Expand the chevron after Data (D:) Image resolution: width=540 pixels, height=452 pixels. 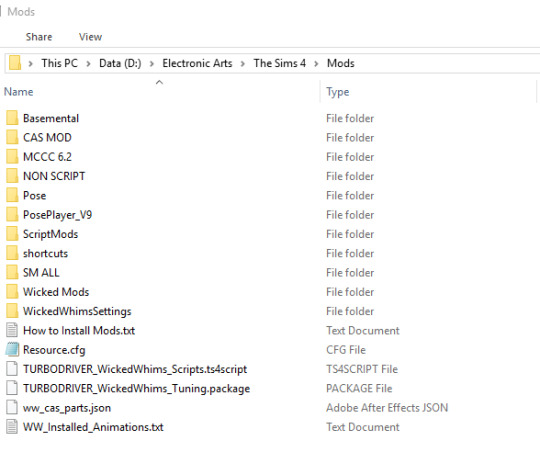pyautogui.click(x=152, y=64)
